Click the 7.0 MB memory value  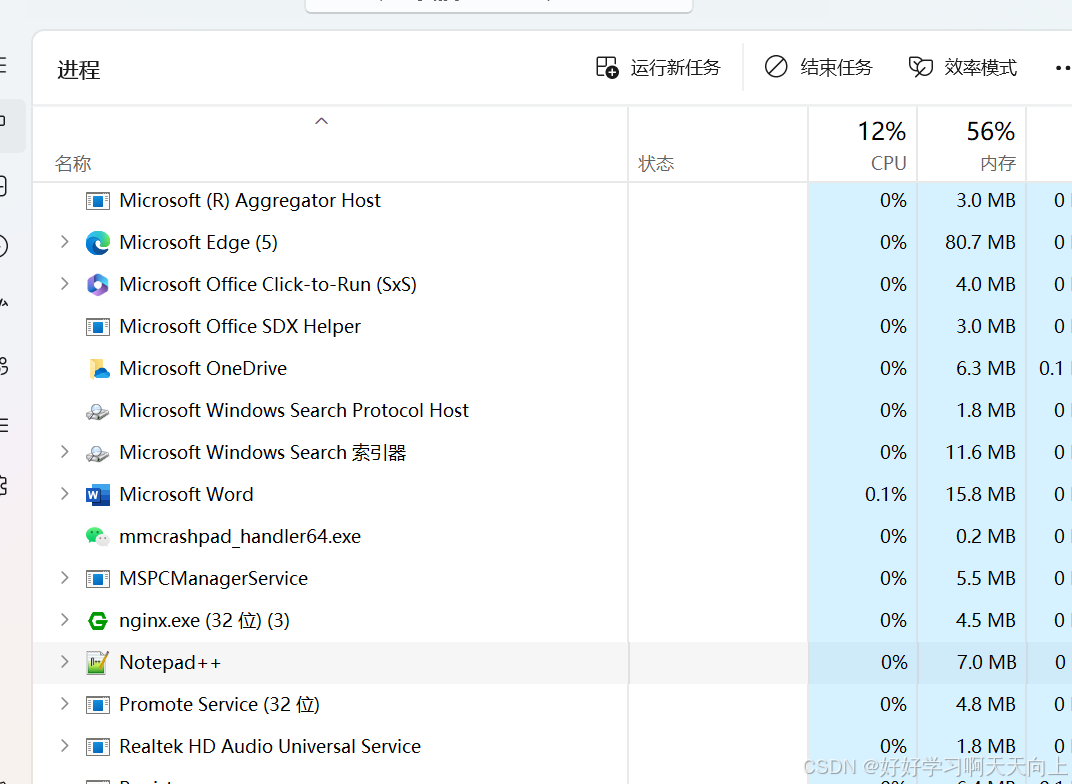pyautogui.click(x=987, y=662)
